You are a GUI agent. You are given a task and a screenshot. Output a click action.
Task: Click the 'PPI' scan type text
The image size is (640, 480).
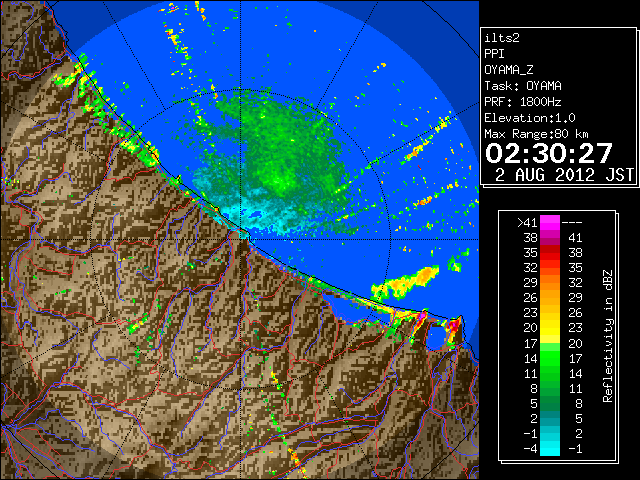(x=494, y=54)
